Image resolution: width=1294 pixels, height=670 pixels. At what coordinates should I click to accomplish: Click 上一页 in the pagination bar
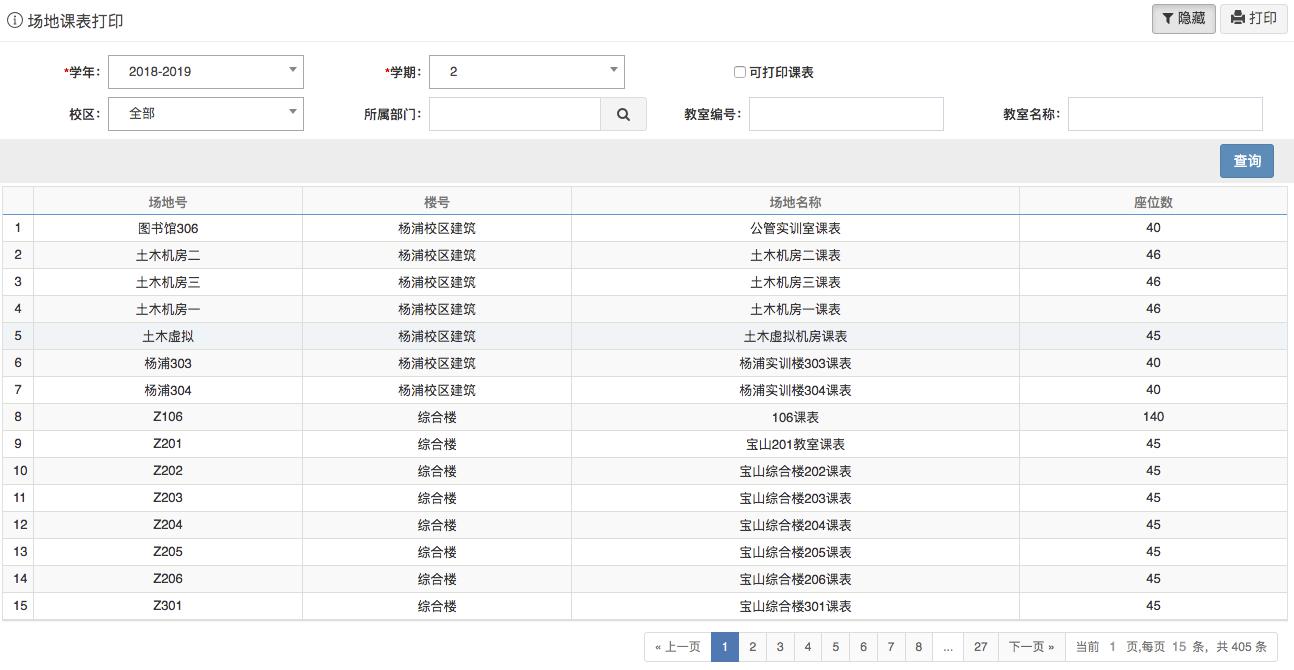click(677, 646)
